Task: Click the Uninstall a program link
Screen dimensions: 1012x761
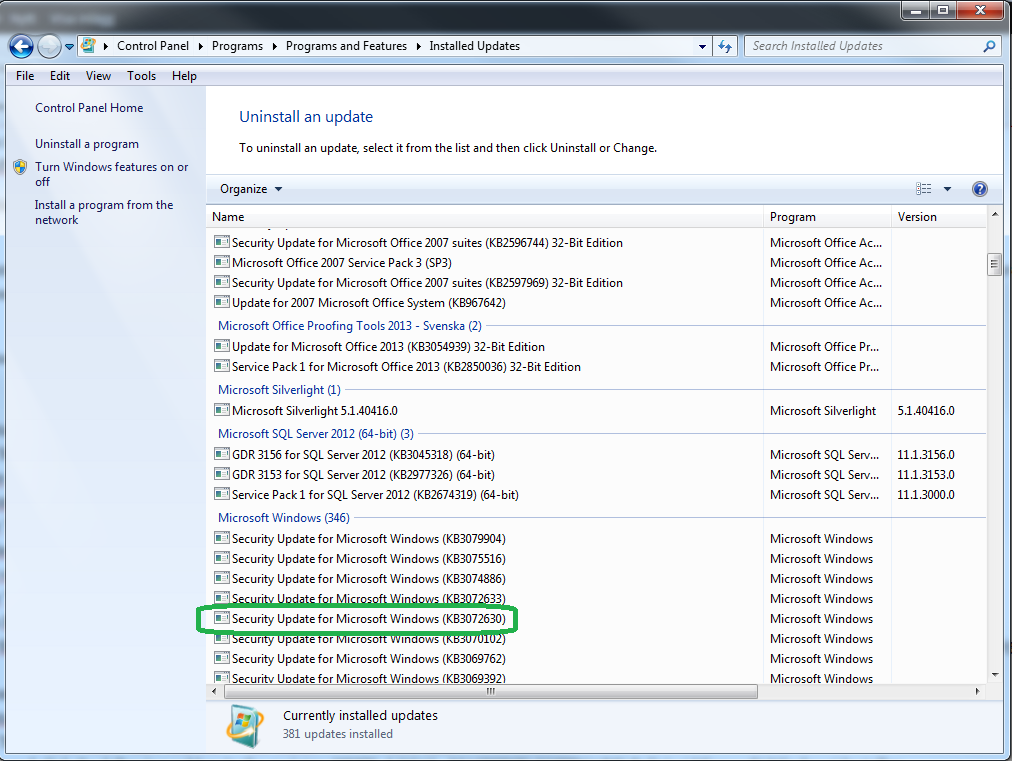Action: (x=87, y=144)
